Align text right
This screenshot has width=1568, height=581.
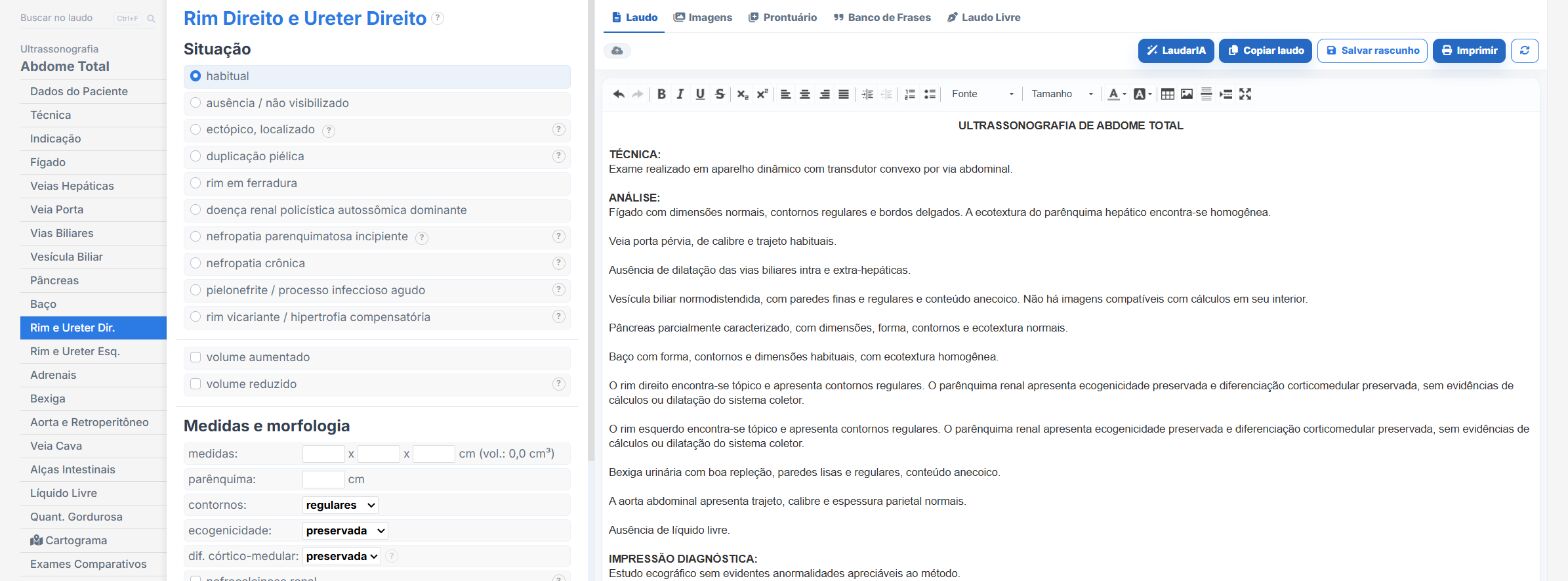click(x=825, y=94)
